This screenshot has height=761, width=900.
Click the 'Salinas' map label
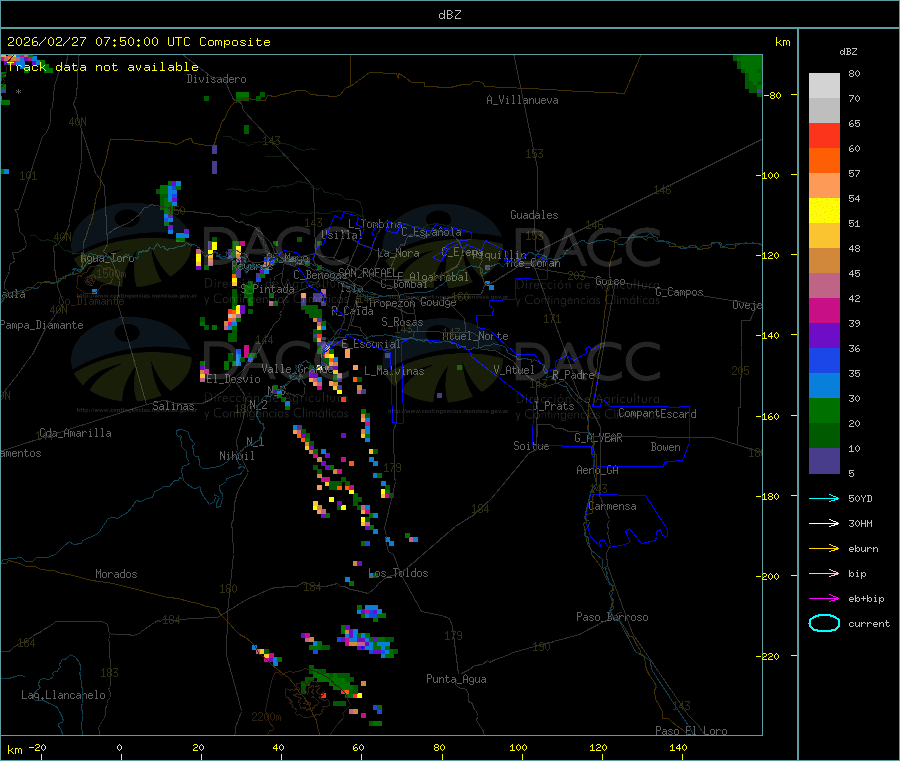(x=173, y=406)
